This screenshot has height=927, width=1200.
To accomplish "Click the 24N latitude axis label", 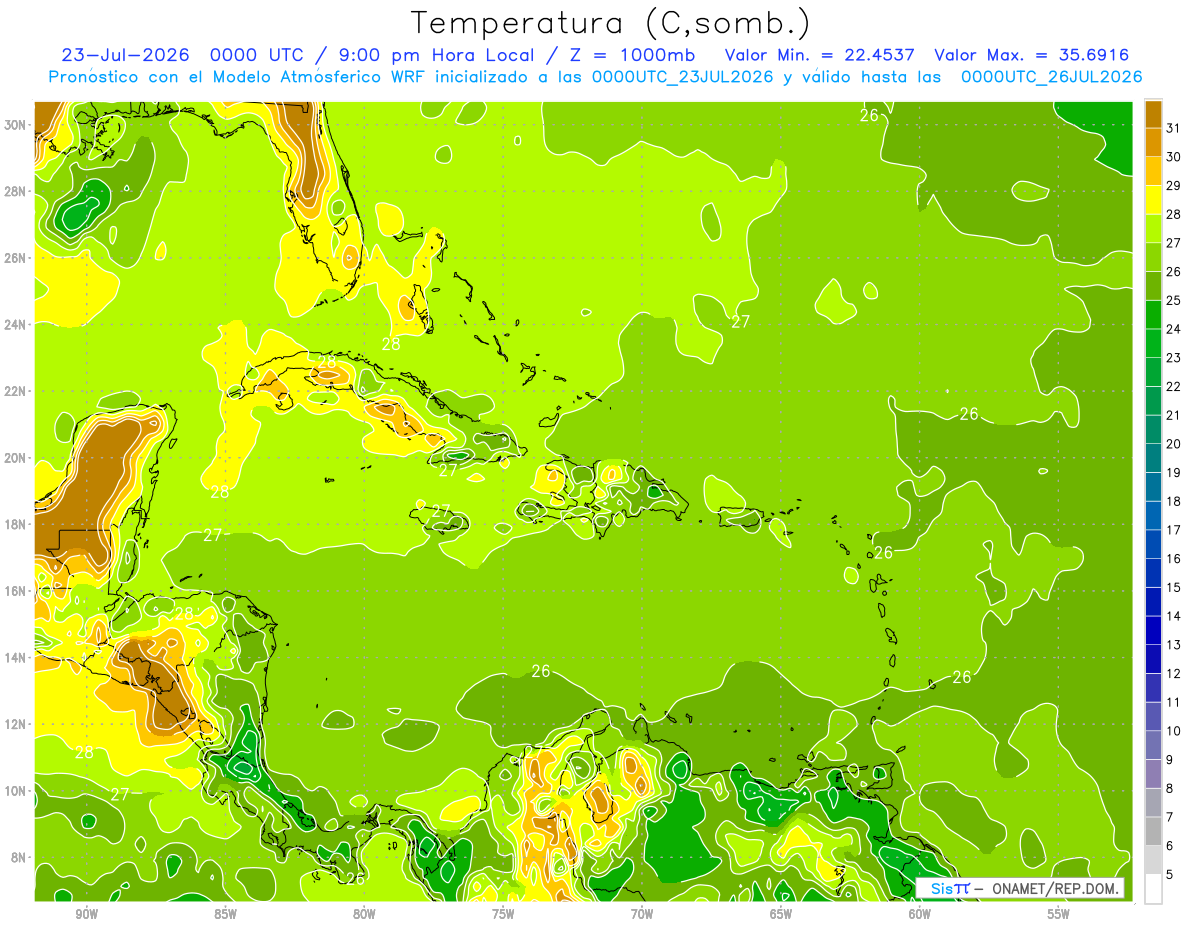I will click(x=16, y=324).
